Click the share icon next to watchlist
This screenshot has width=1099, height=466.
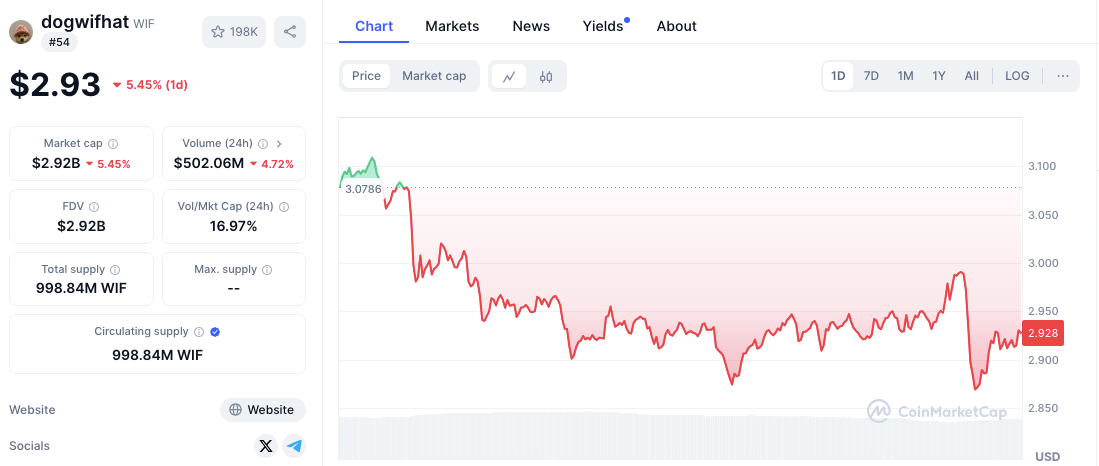[290, 32]
